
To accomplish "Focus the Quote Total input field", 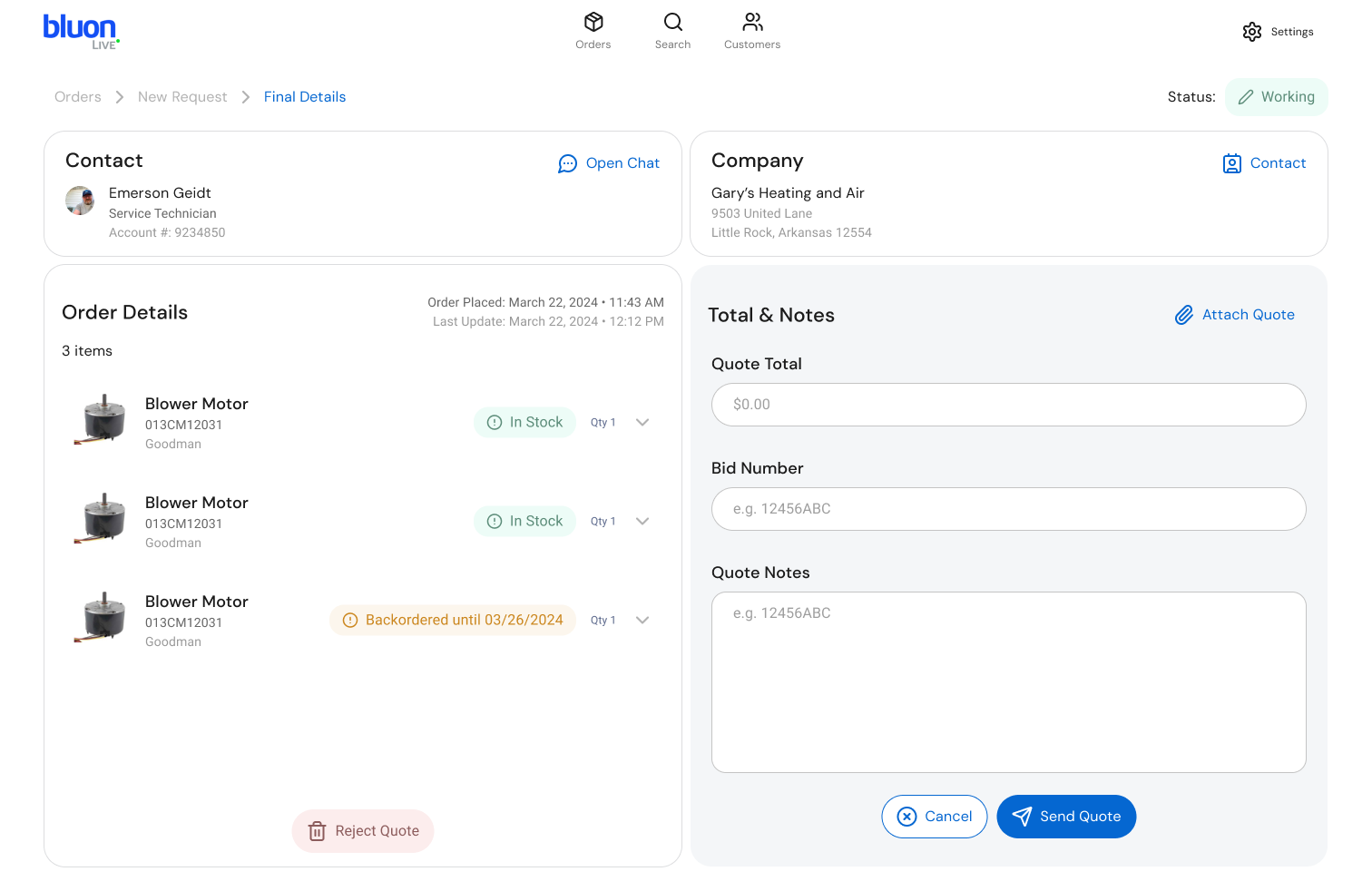I will pyautogui.click(x=1008, y=405).
